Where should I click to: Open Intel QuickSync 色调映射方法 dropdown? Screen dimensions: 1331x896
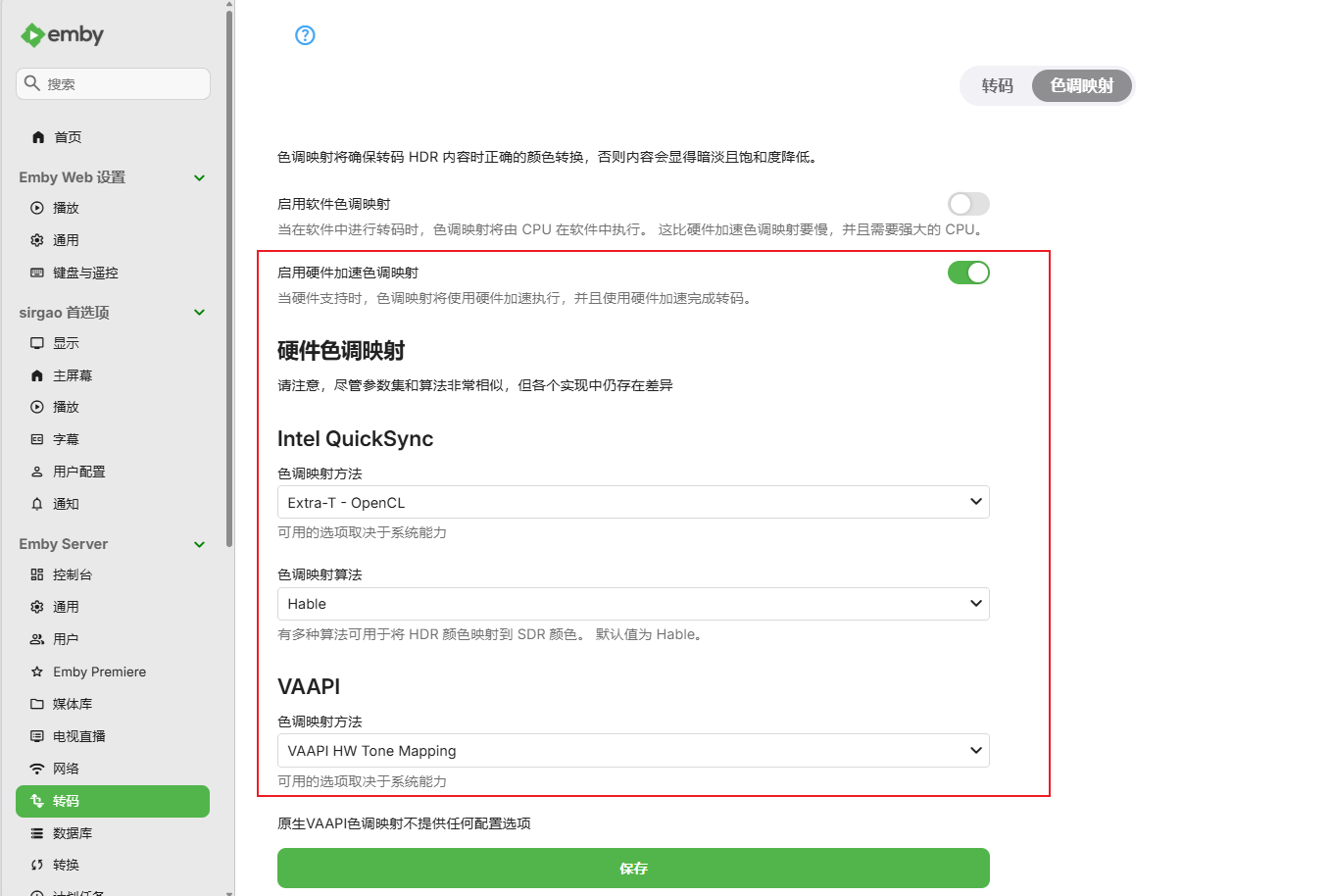click(632, 502)
